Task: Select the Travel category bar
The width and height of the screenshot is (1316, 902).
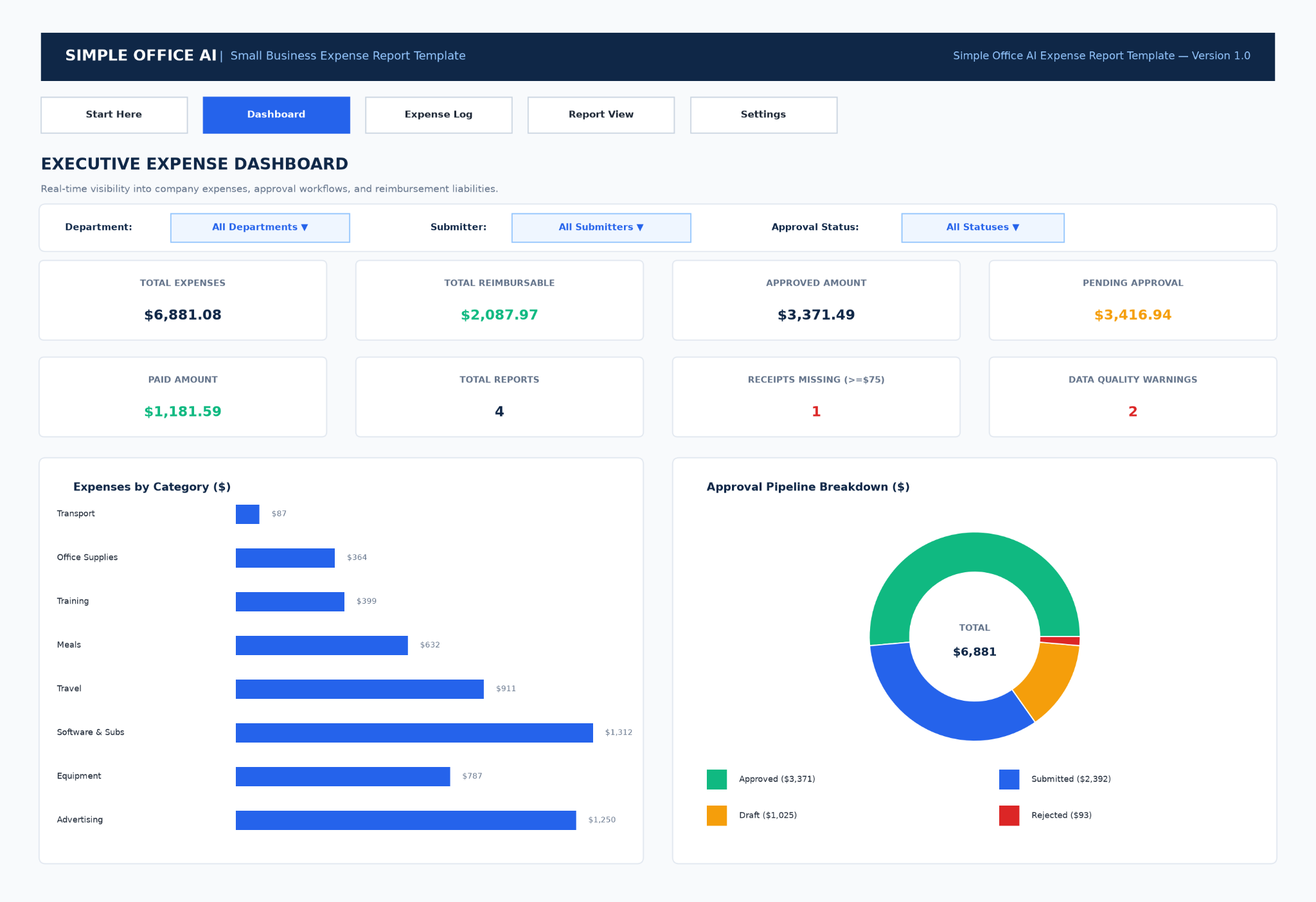Action: click(x=360, y=689)
